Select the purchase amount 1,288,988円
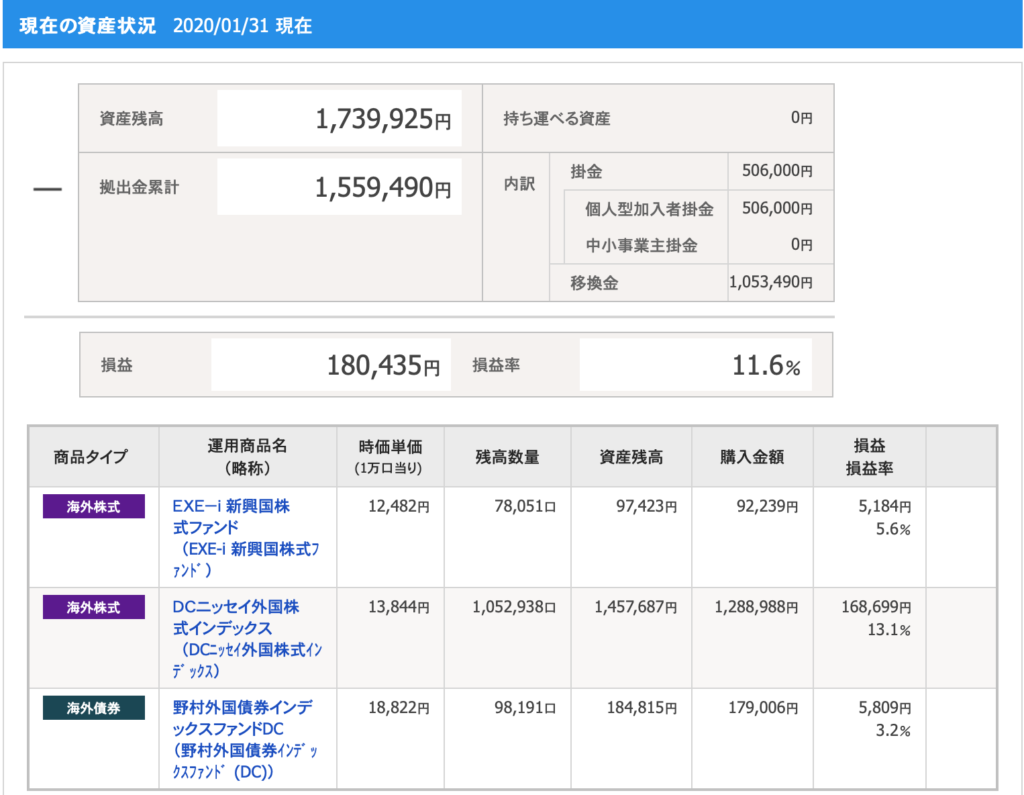The height and width of the screenshot is (795, 1024). click(756, 607)
